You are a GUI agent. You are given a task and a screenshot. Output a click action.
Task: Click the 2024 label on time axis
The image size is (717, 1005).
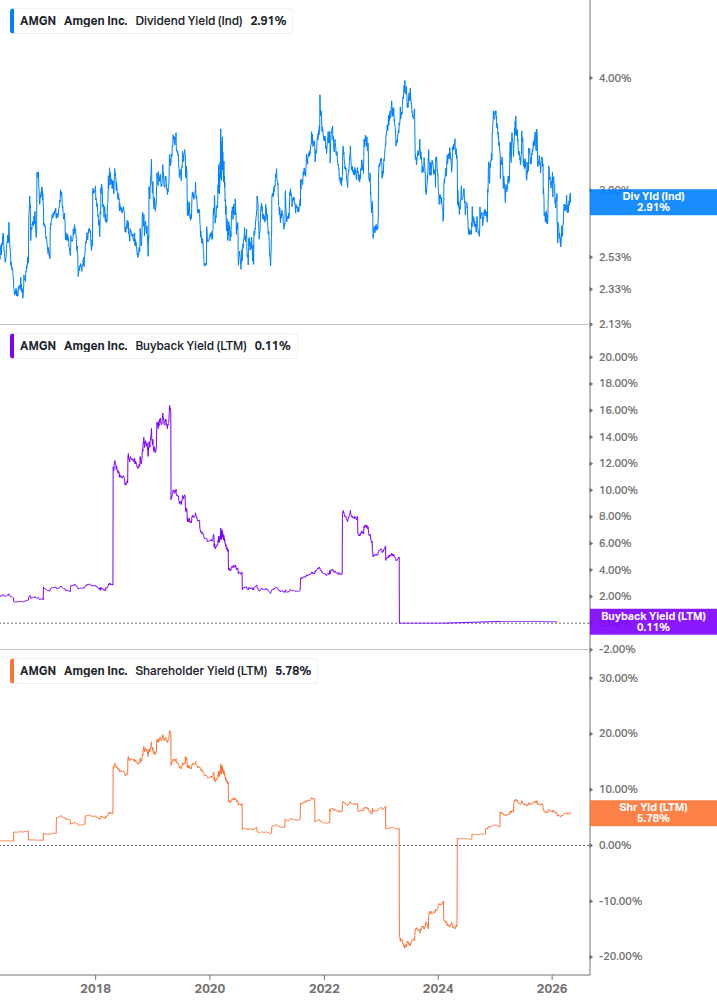click(438, 989)
